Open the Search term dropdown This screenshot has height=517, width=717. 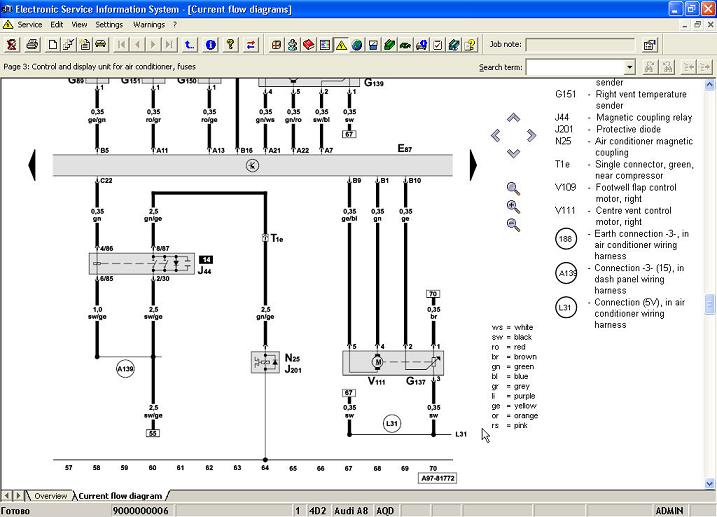click(x=629, y=67)
